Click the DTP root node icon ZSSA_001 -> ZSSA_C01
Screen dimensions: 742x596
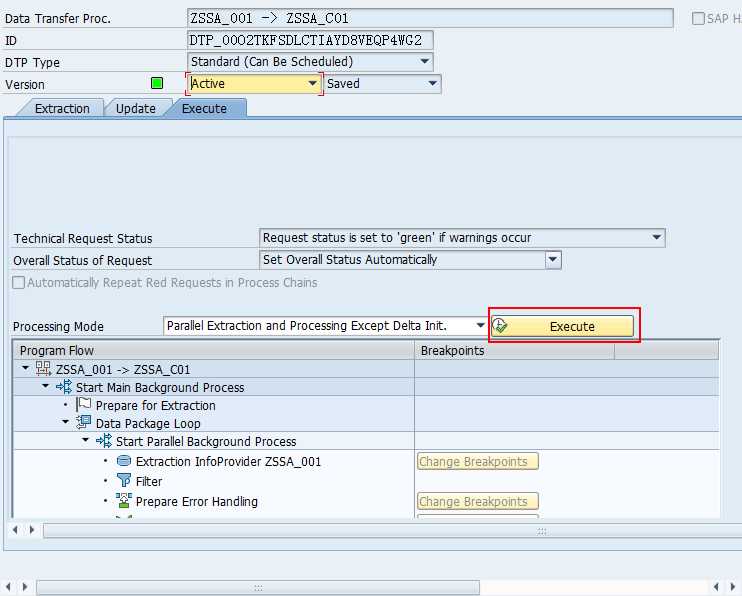(43, 369)
